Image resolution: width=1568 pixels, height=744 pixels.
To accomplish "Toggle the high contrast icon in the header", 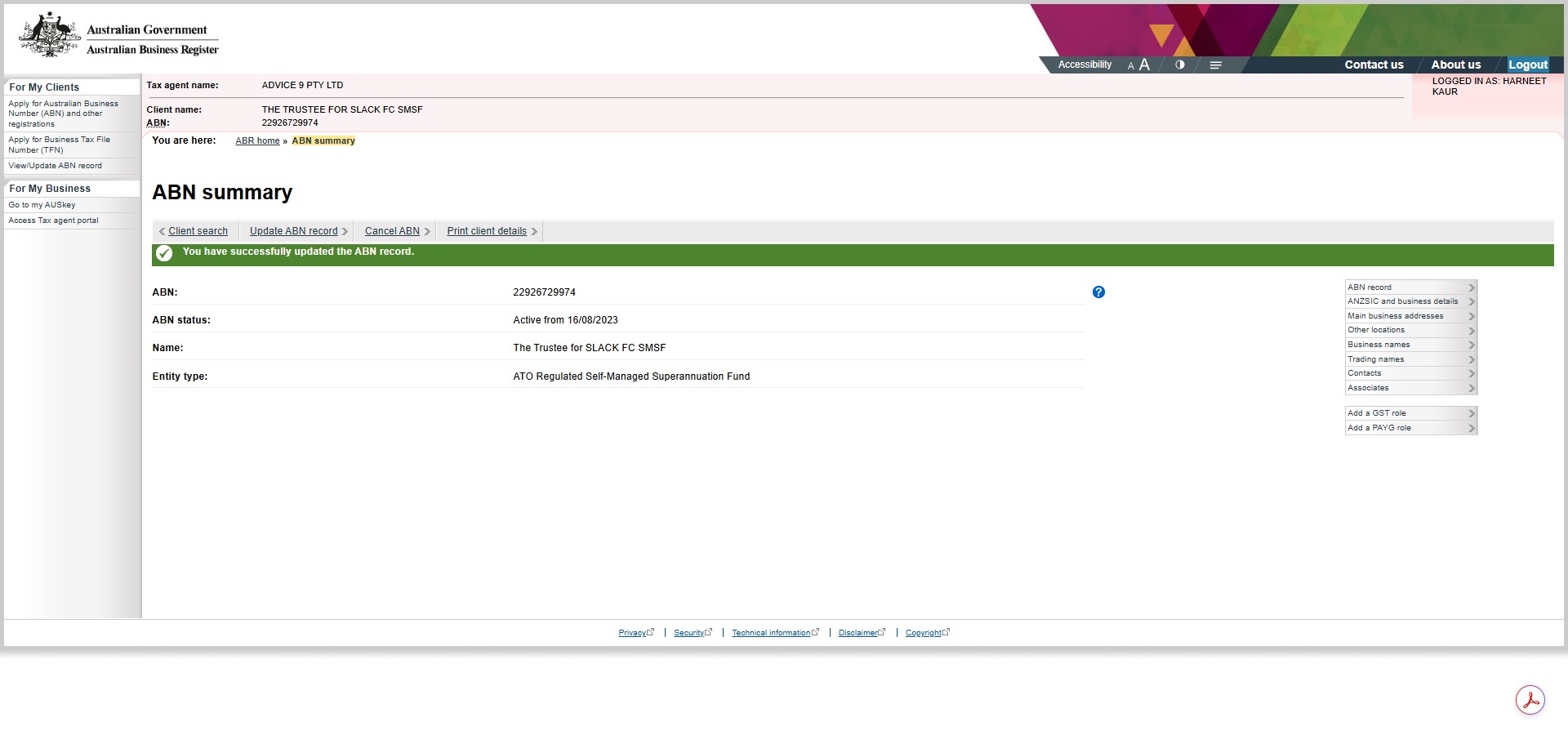I will 1180,65.
